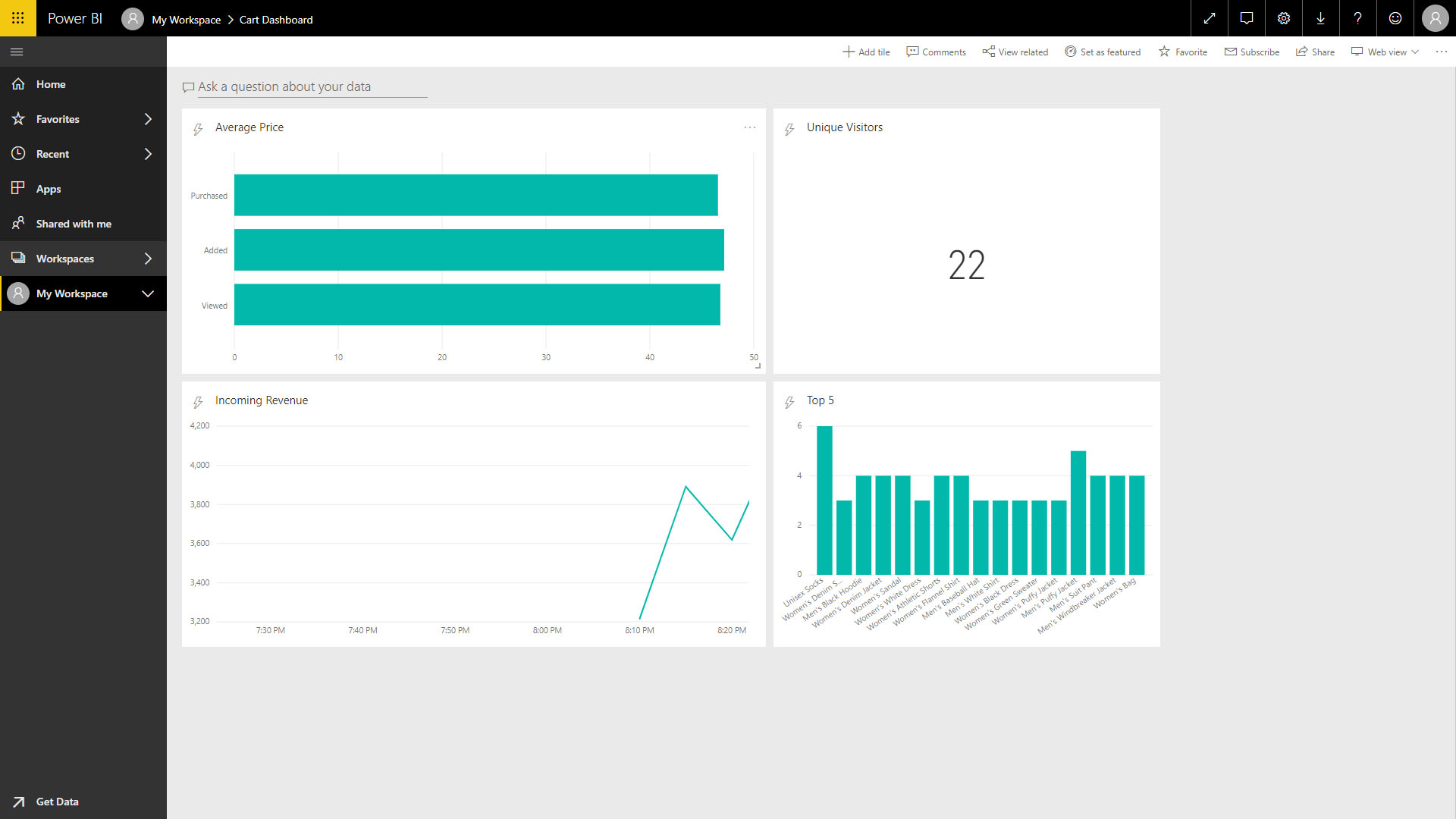Open the app launcher waffle icon
Image resolution: width=1456 pixels, height=819 pixels.
[x=17, y=18]
